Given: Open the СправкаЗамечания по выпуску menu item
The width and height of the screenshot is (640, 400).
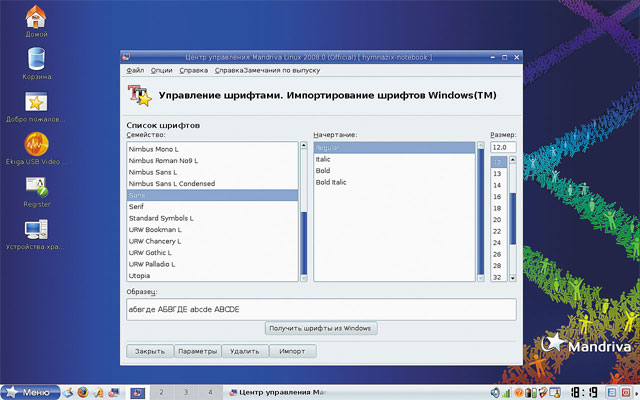Looking at the screenshot, I should [267, 70].
